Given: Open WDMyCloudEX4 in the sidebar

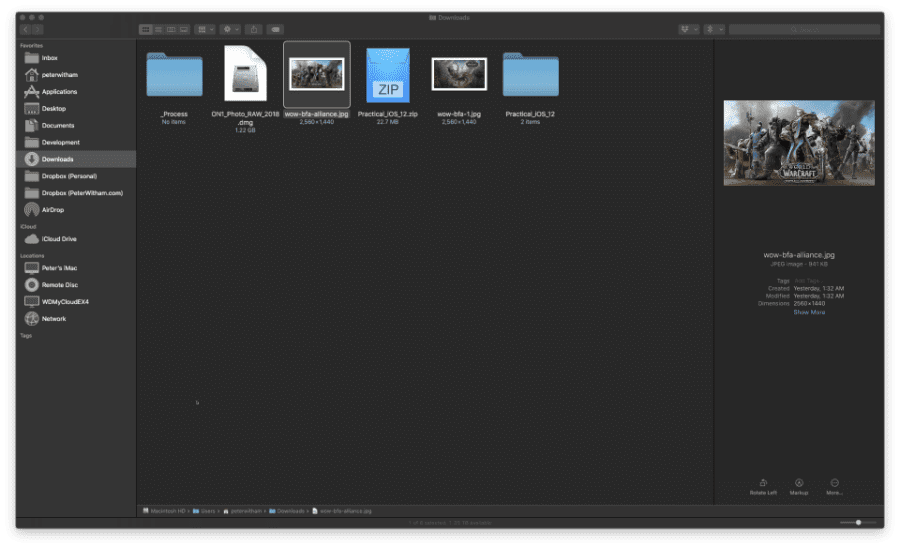Looking at the screenshot, I should click(76, 302).
